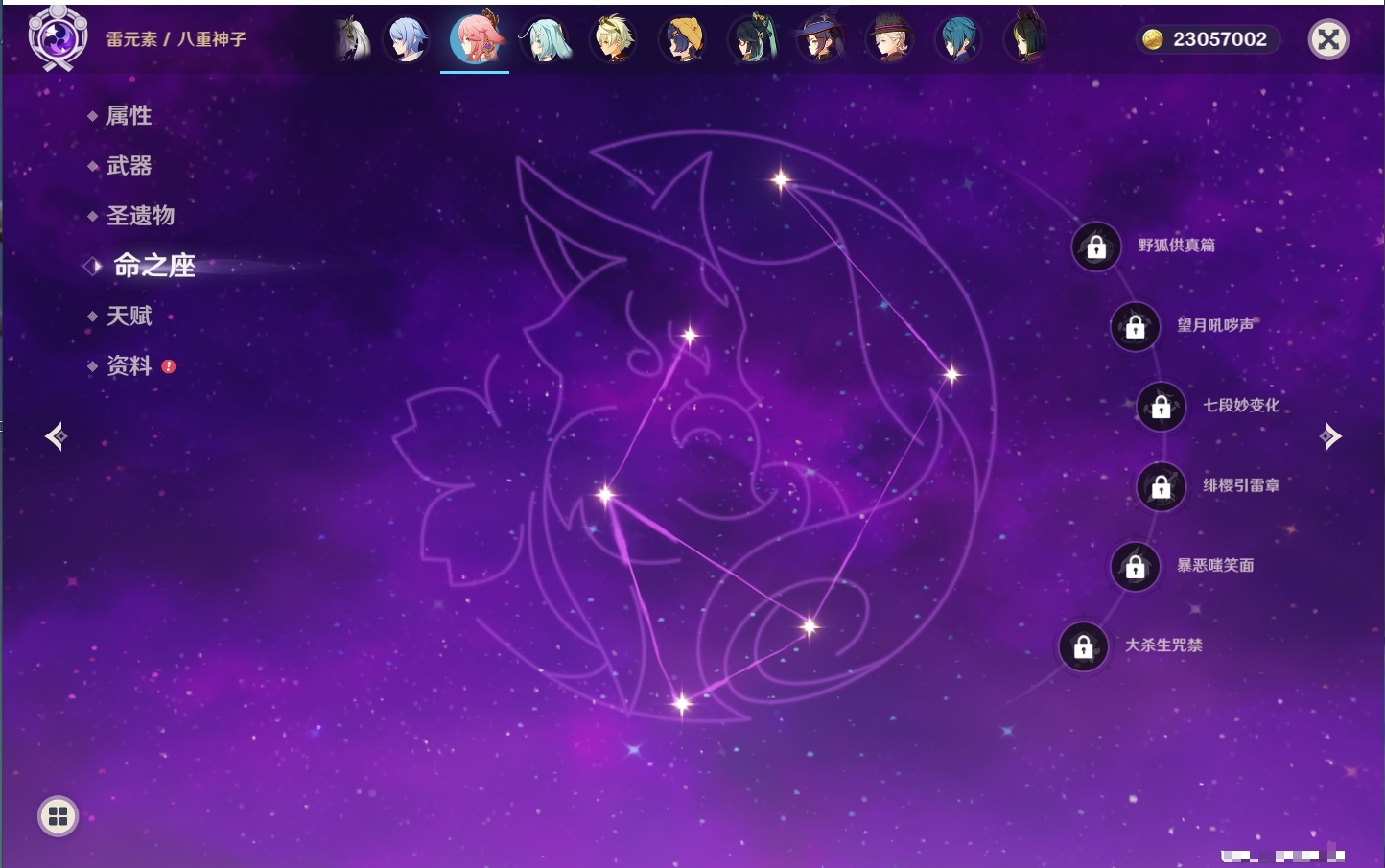Click the lock icon for 大杀生咒禁
Image resolution: width=1385 pixels, height=868 pixels.
click(x=1084, y=646)
